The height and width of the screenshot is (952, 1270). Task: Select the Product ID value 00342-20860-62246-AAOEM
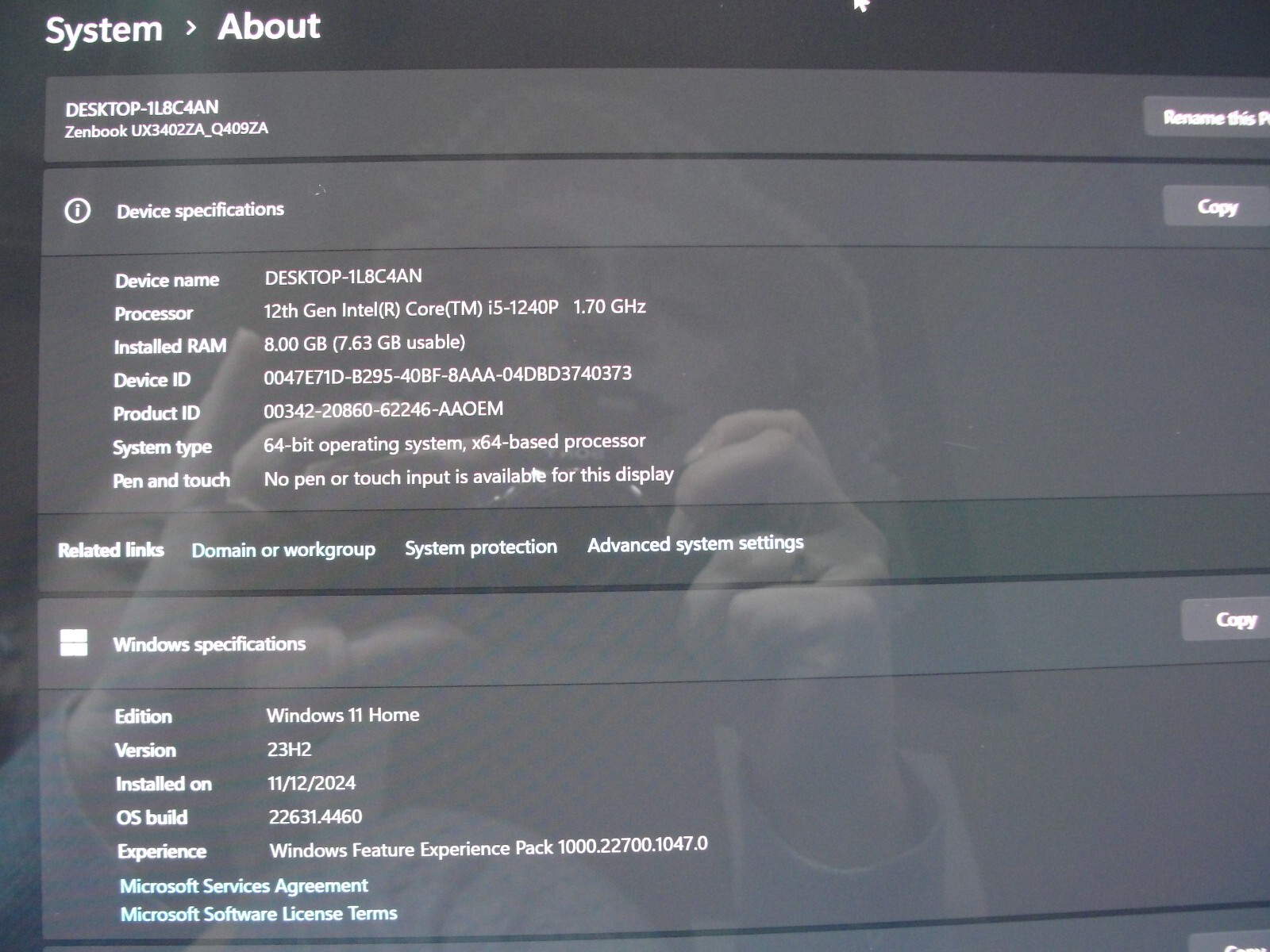pyautogui.click(x=383, y=409)
